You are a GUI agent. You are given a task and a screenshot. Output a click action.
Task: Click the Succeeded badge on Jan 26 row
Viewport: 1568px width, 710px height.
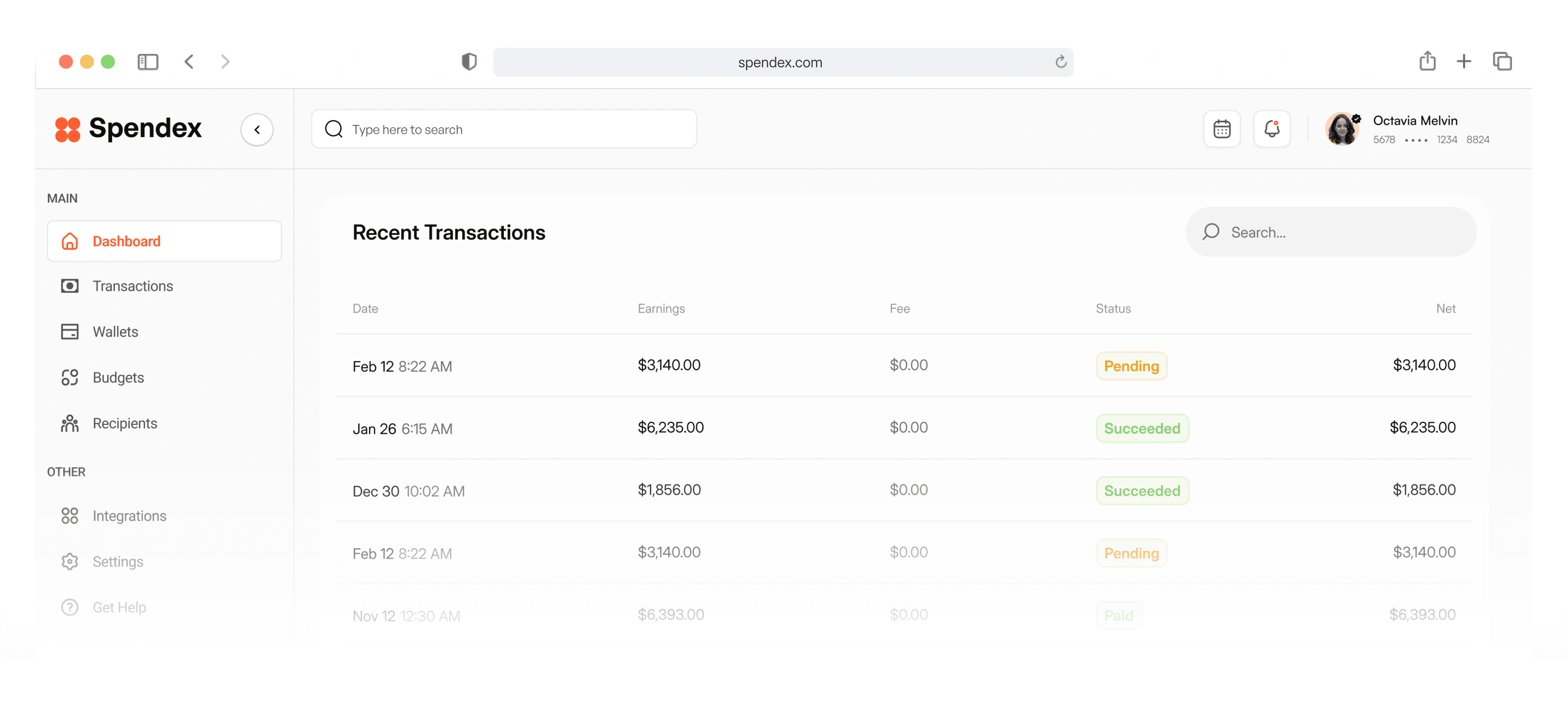(1142, 428)
